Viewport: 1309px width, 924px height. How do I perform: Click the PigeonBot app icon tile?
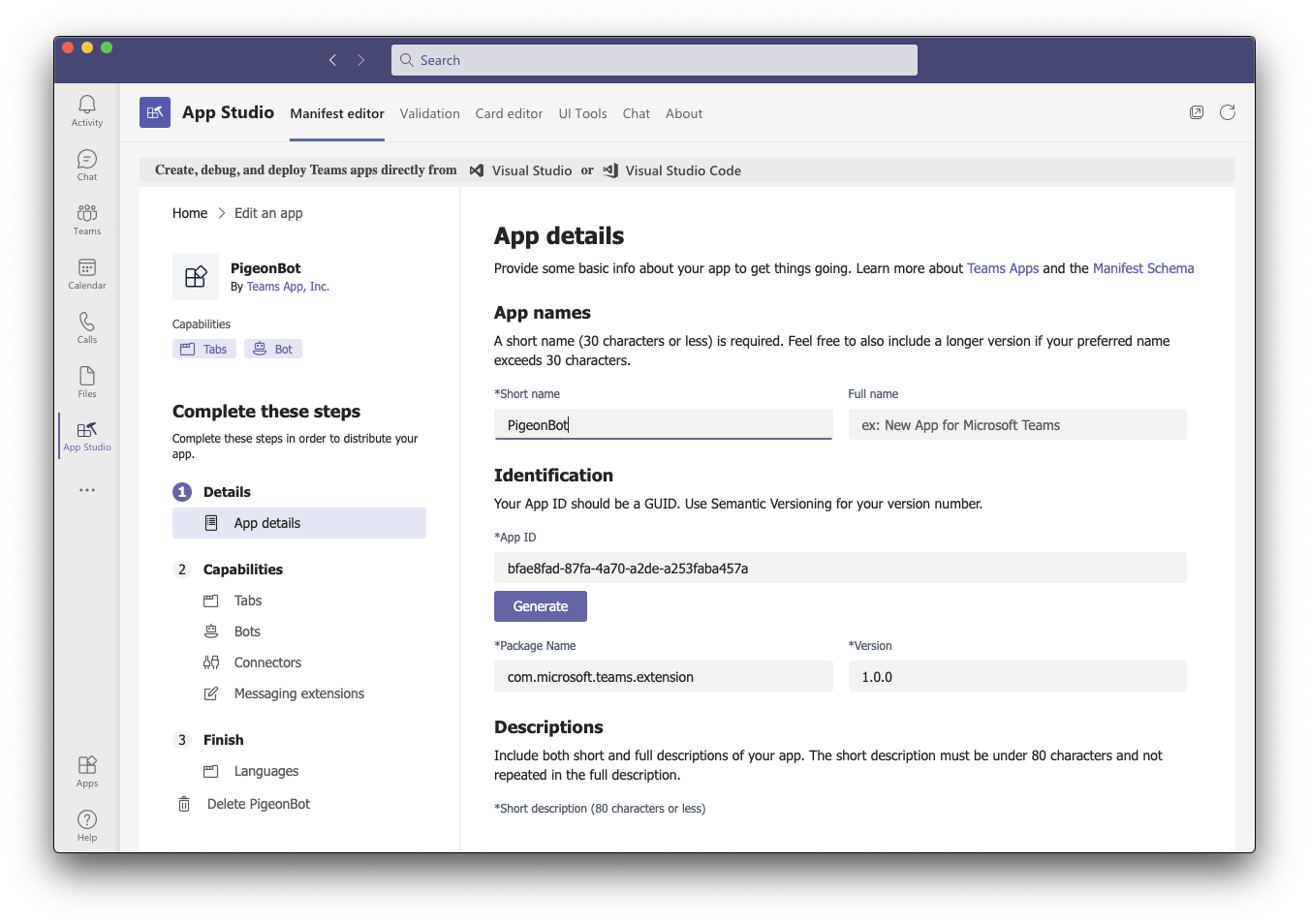click(x=196, y=277)
